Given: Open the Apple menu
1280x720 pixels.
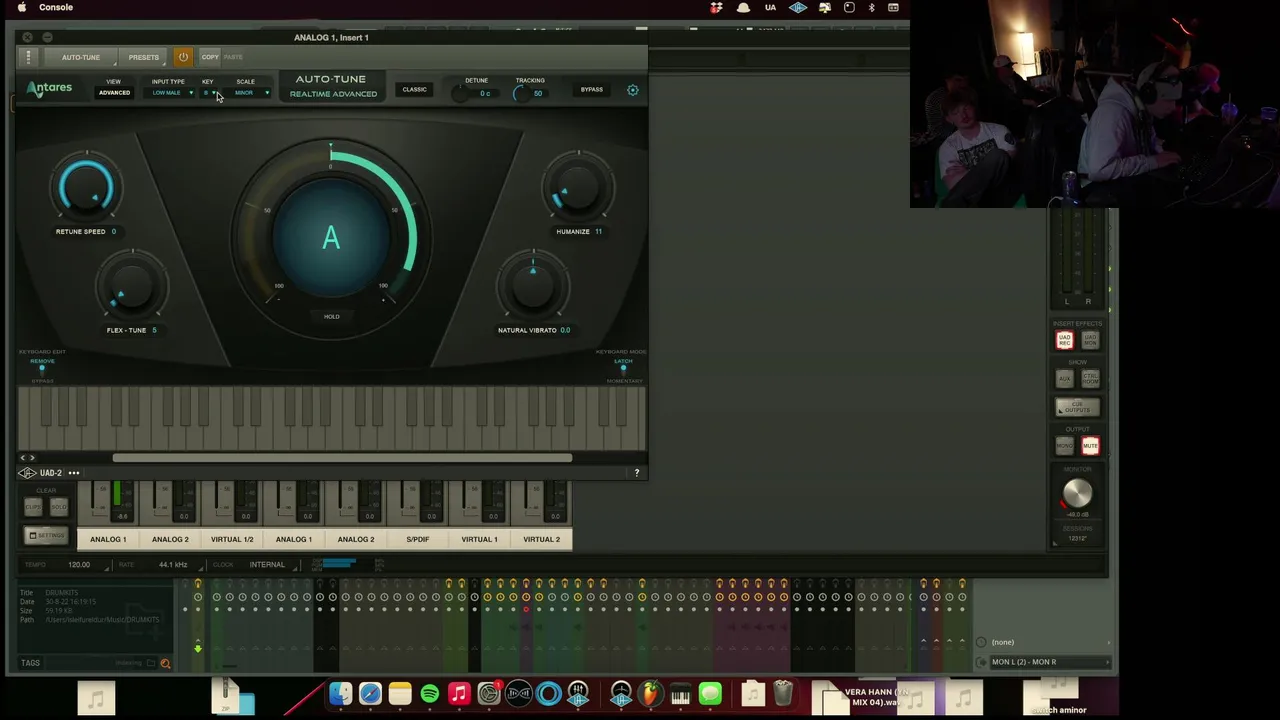Looking at the screenshot, I should (21, 7).
